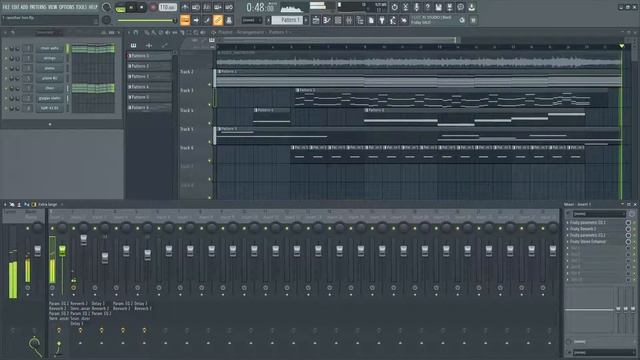Open the PATTERNS menu

coord(38,7)
